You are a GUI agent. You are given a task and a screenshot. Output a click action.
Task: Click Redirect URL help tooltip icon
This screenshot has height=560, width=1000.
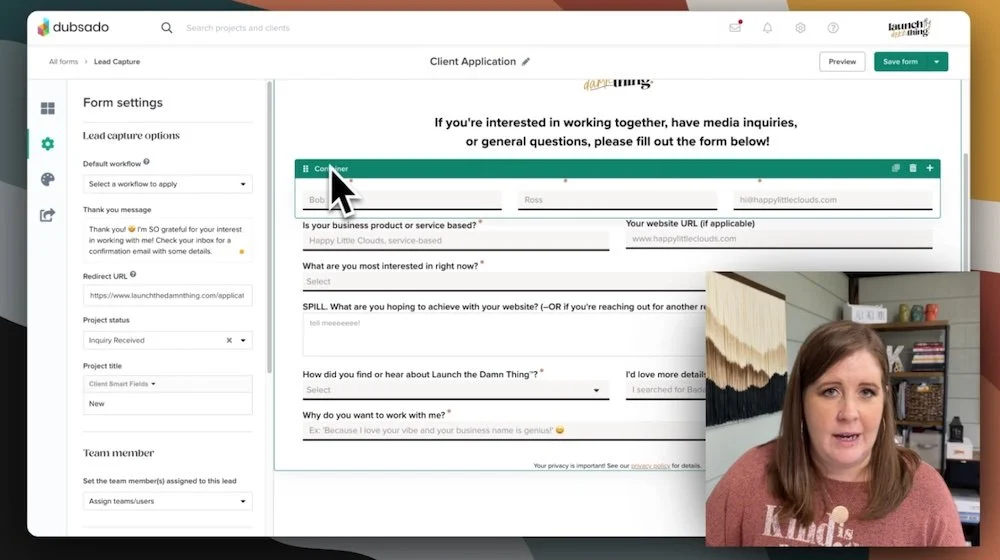pos(133,274)
